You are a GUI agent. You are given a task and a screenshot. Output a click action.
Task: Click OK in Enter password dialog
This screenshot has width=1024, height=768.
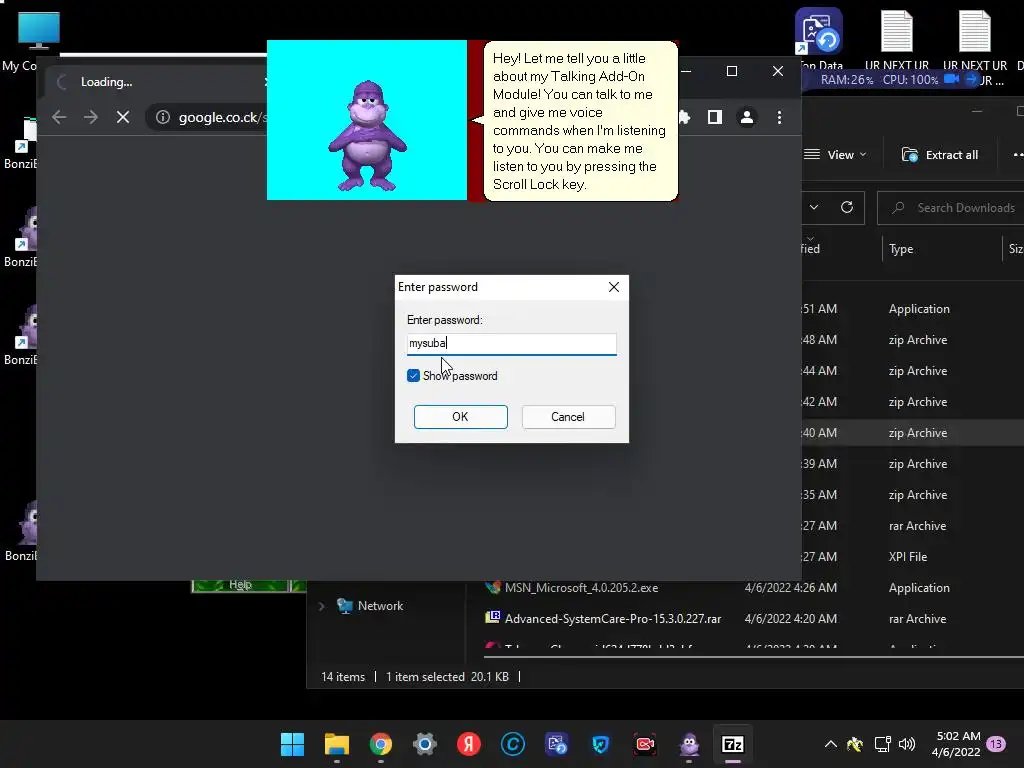coord(460,417)
